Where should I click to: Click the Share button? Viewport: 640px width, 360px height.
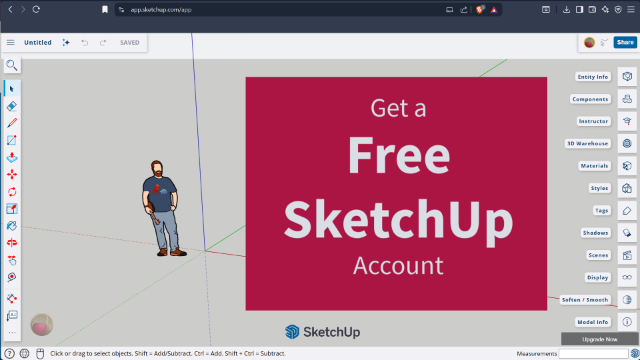625,42
